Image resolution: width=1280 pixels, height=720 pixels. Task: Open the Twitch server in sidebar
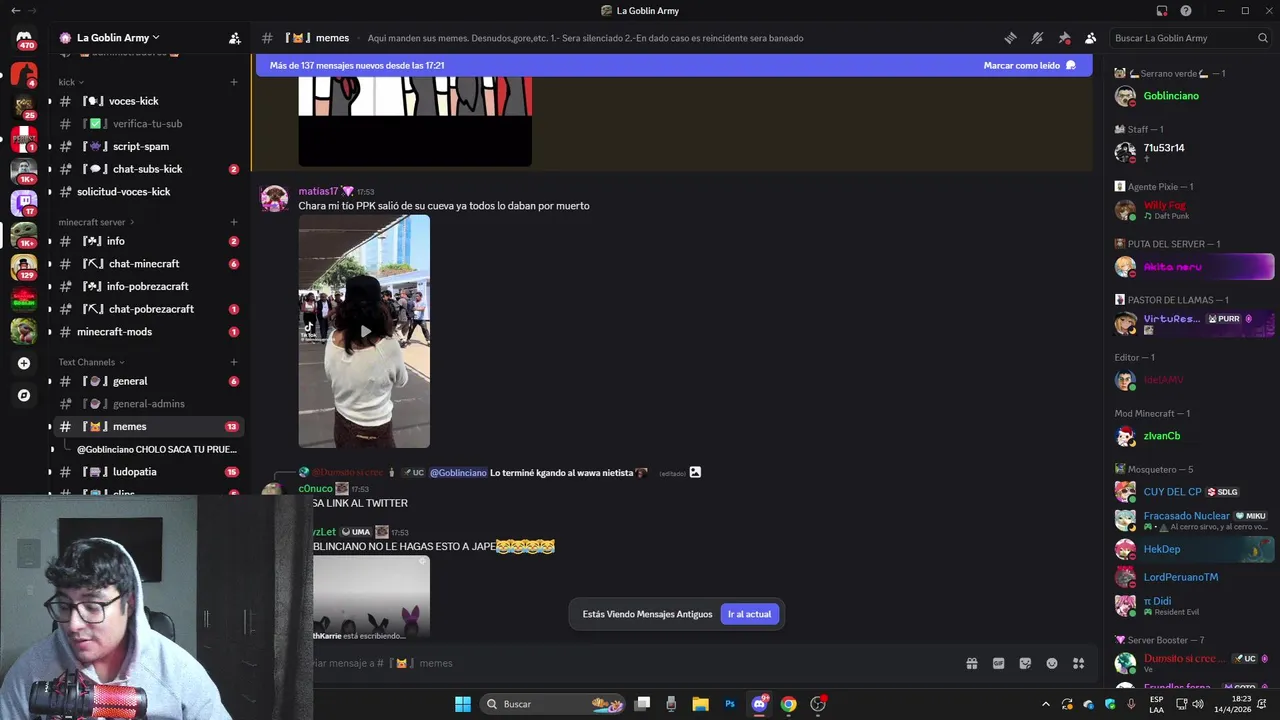[x=24, y=202]
